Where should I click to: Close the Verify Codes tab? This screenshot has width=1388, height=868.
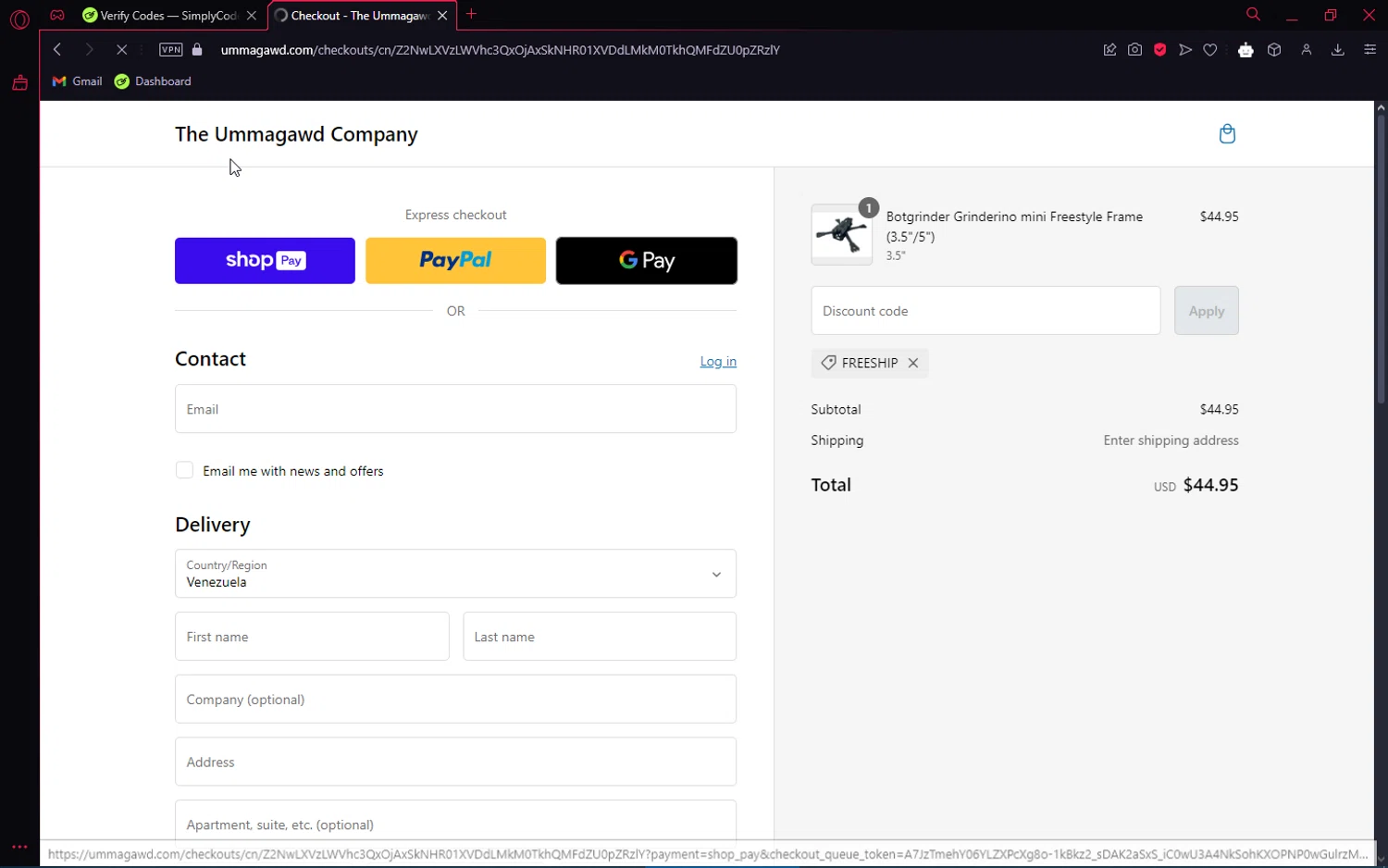point(252,15)
